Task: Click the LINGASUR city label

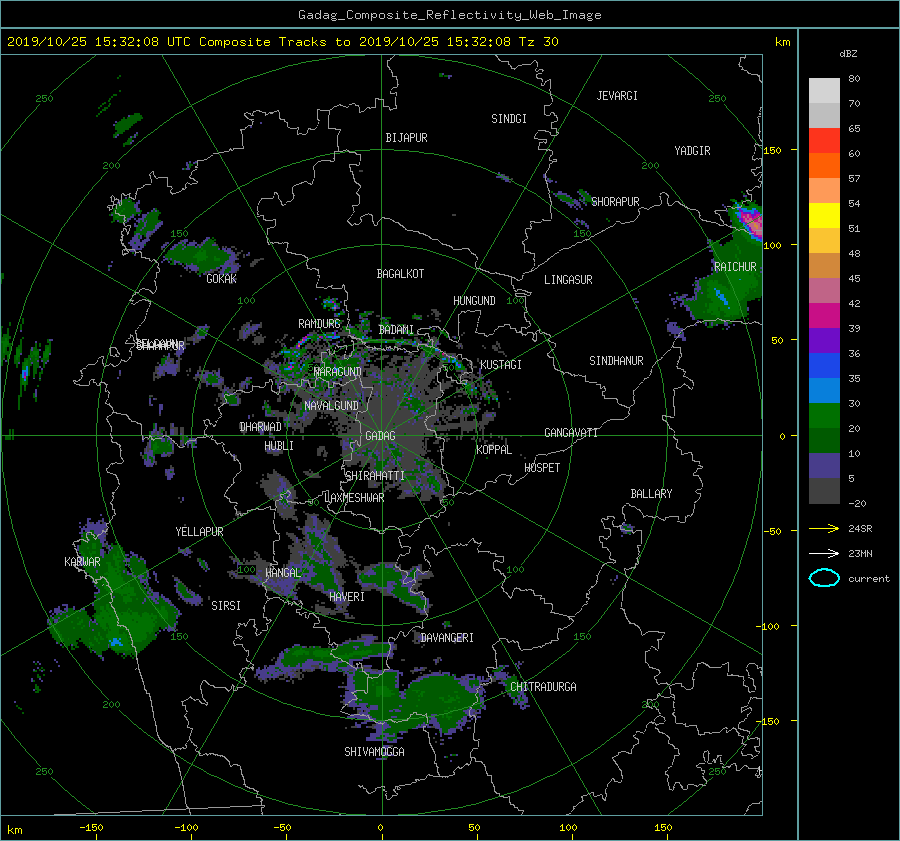Action: click(x=568, y=280)
